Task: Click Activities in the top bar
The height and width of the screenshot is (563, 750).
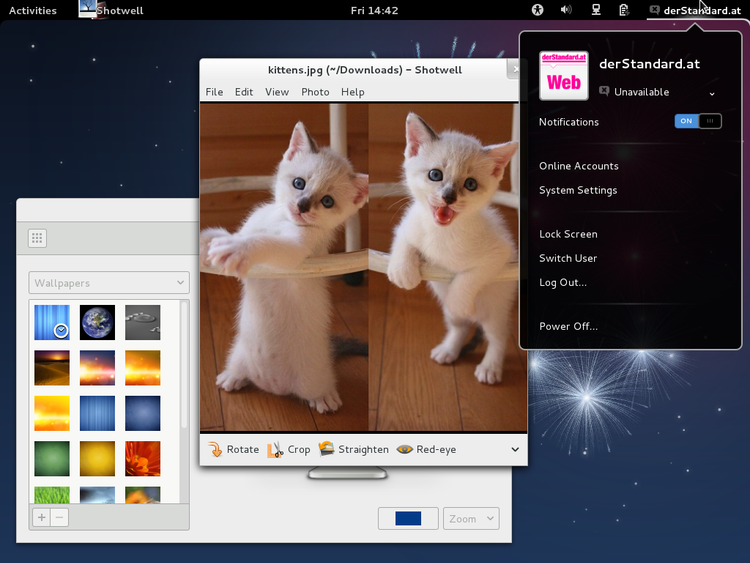Action: pos(33,10)
